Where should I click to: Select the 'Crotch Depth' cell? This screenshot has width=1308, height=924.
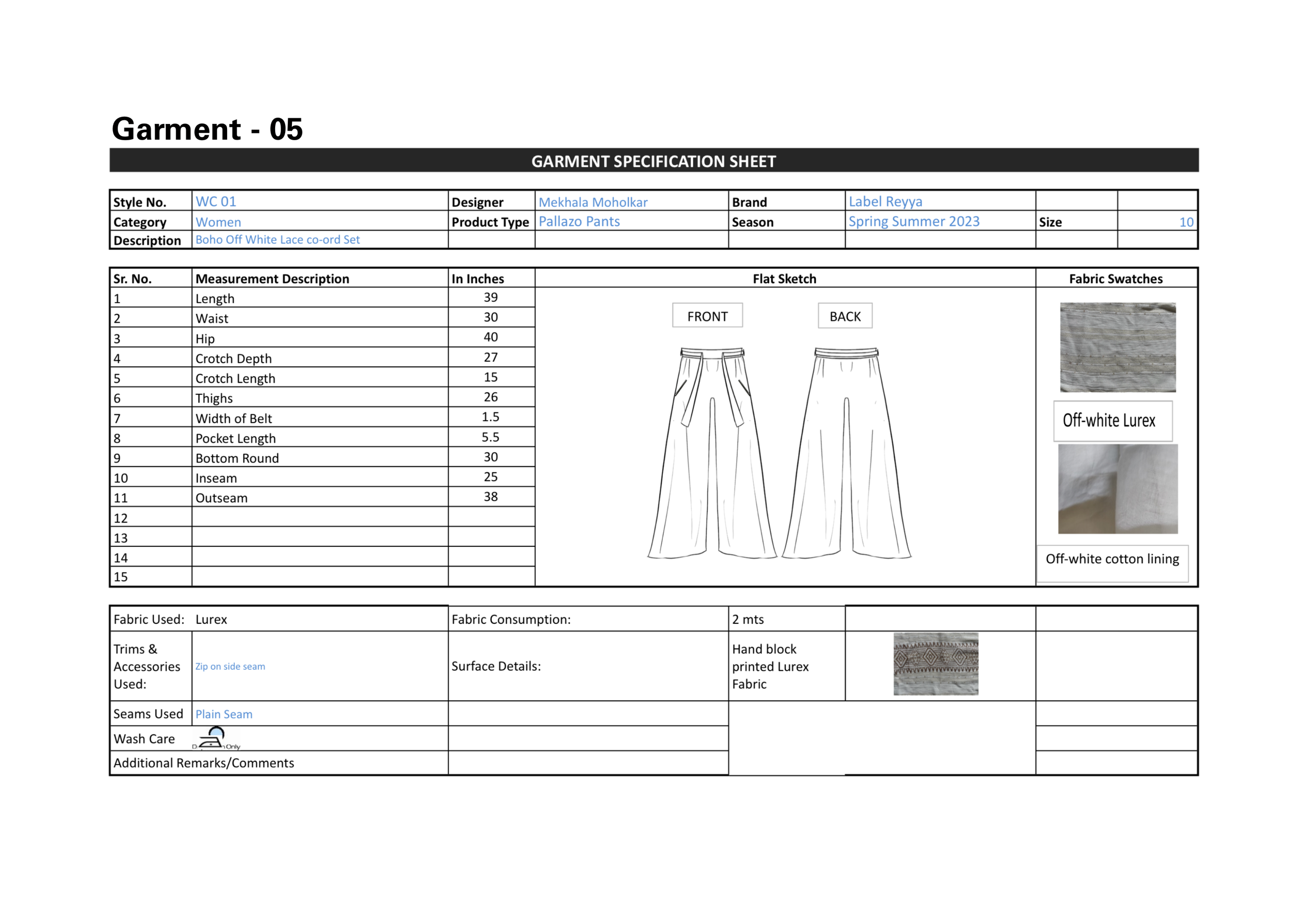click(320, 358)
